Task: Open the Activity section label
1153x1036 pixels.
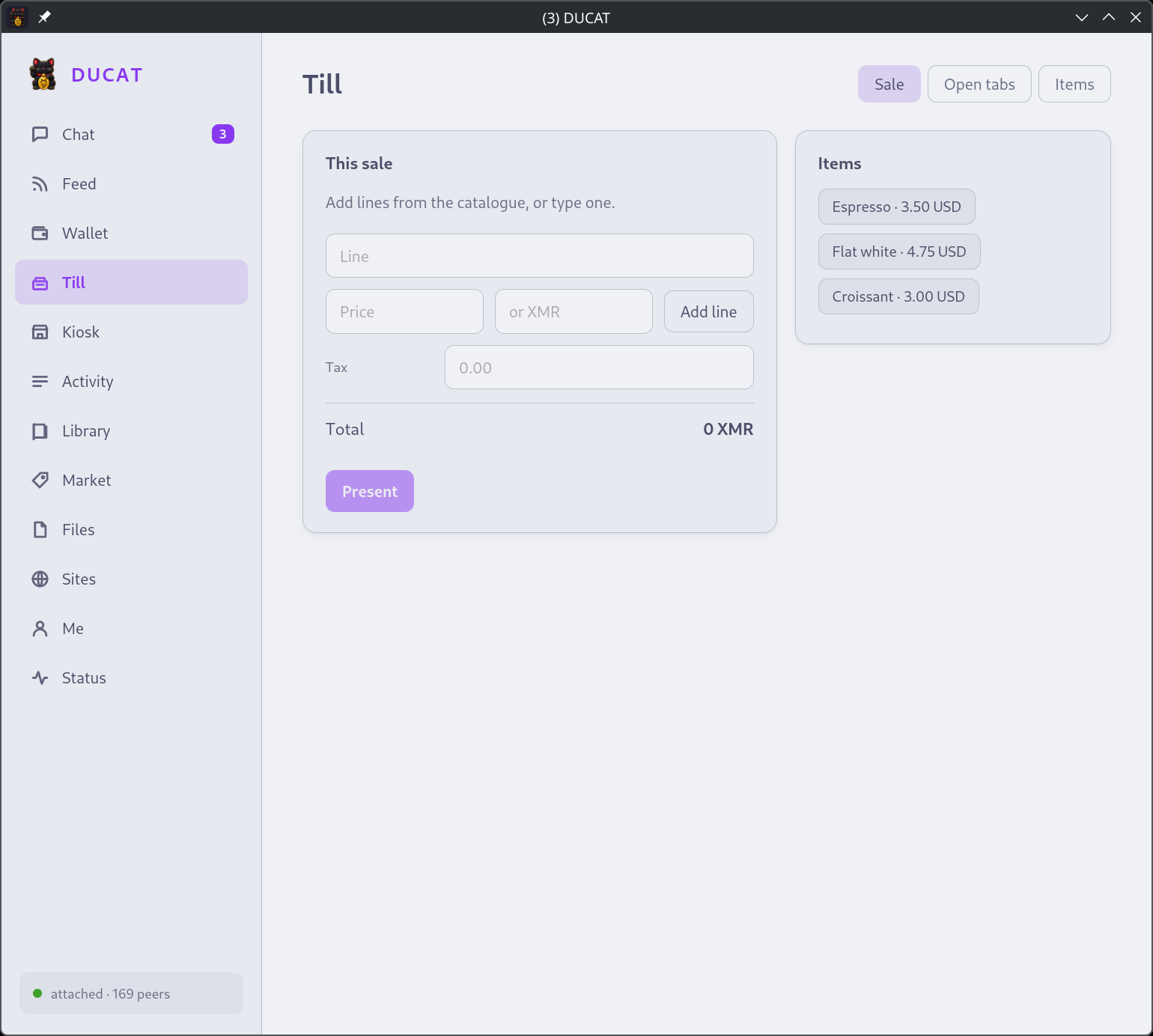Action: (x=88, y=382)
